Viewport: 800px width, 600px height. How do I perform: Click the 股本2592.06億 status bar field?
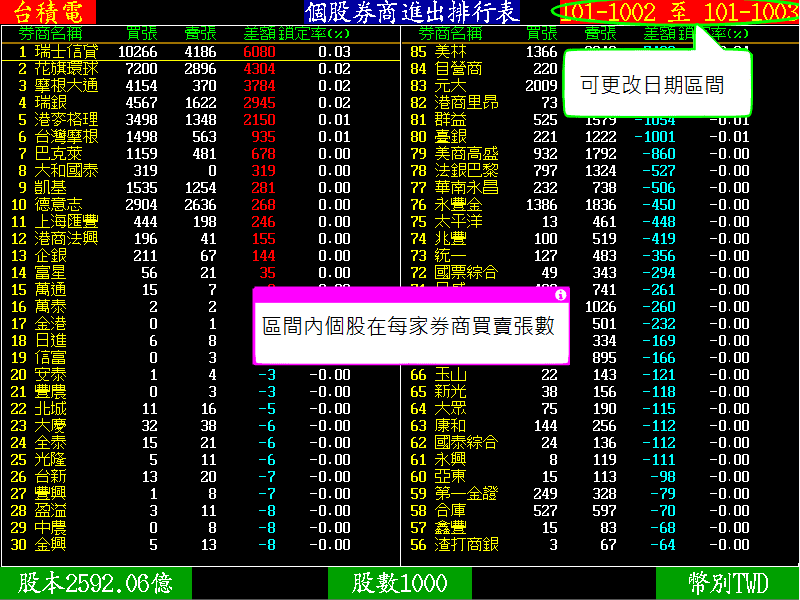[x=95, y=584]
